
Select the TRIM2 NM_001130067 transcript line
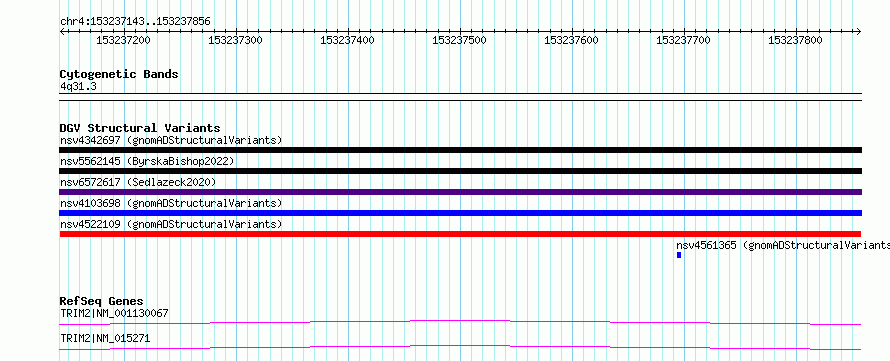pos(460,322)
